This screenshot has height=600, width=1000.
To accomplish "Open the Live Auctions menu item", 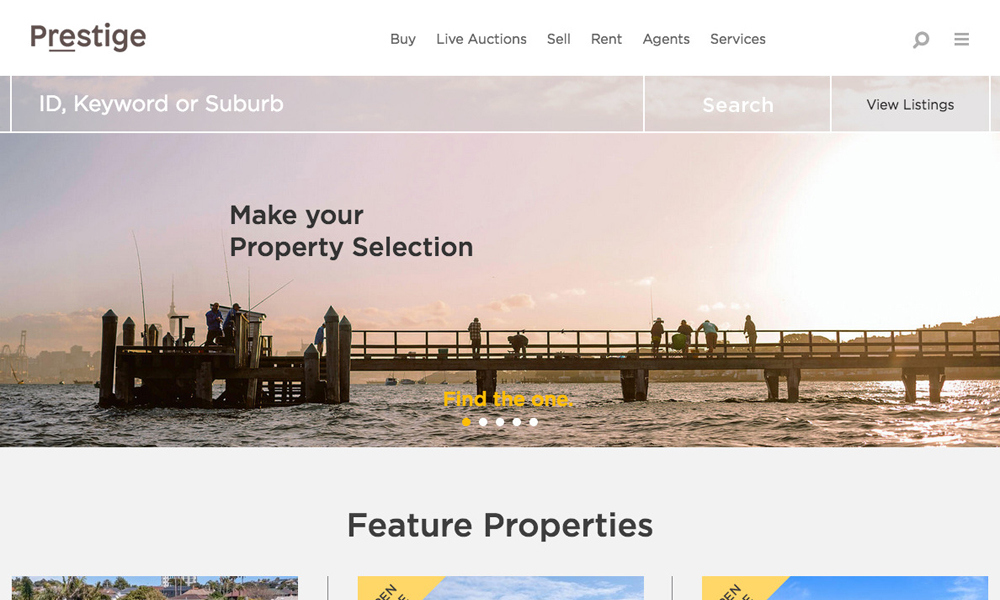I will 482,40.
